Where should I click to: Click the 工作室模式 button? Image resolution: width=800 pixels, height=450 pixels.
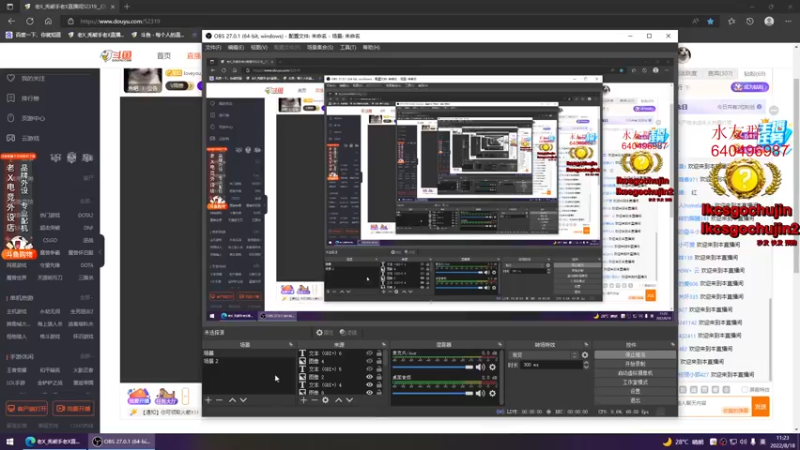click(x=635, y=382)
